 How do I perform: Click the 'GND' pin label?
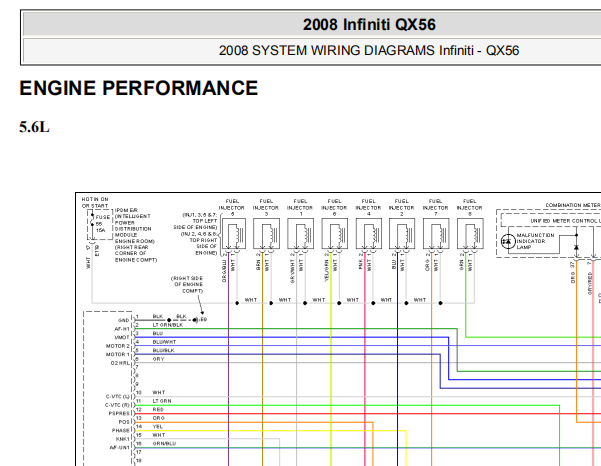[x=123, y=320]
